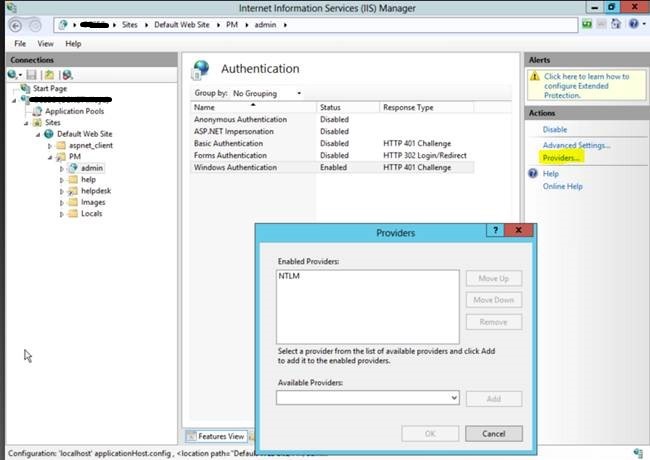Select the Forms Authentication row

[332, 155]
